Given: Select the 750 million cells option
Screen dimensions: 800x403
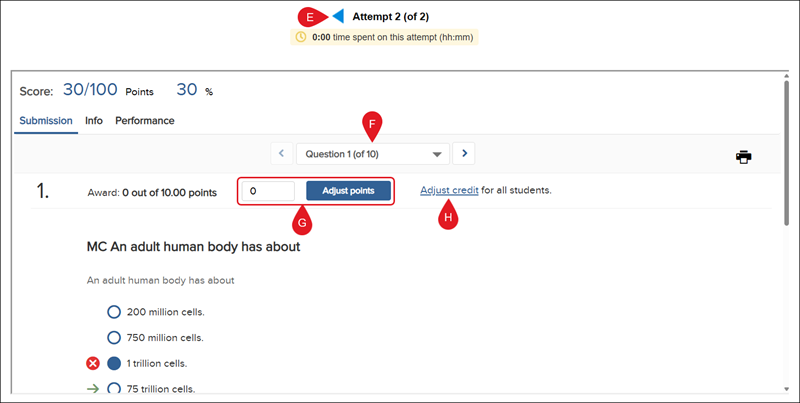Looking at the screenshot, I should pyautogui.click(x=114, y=338).
